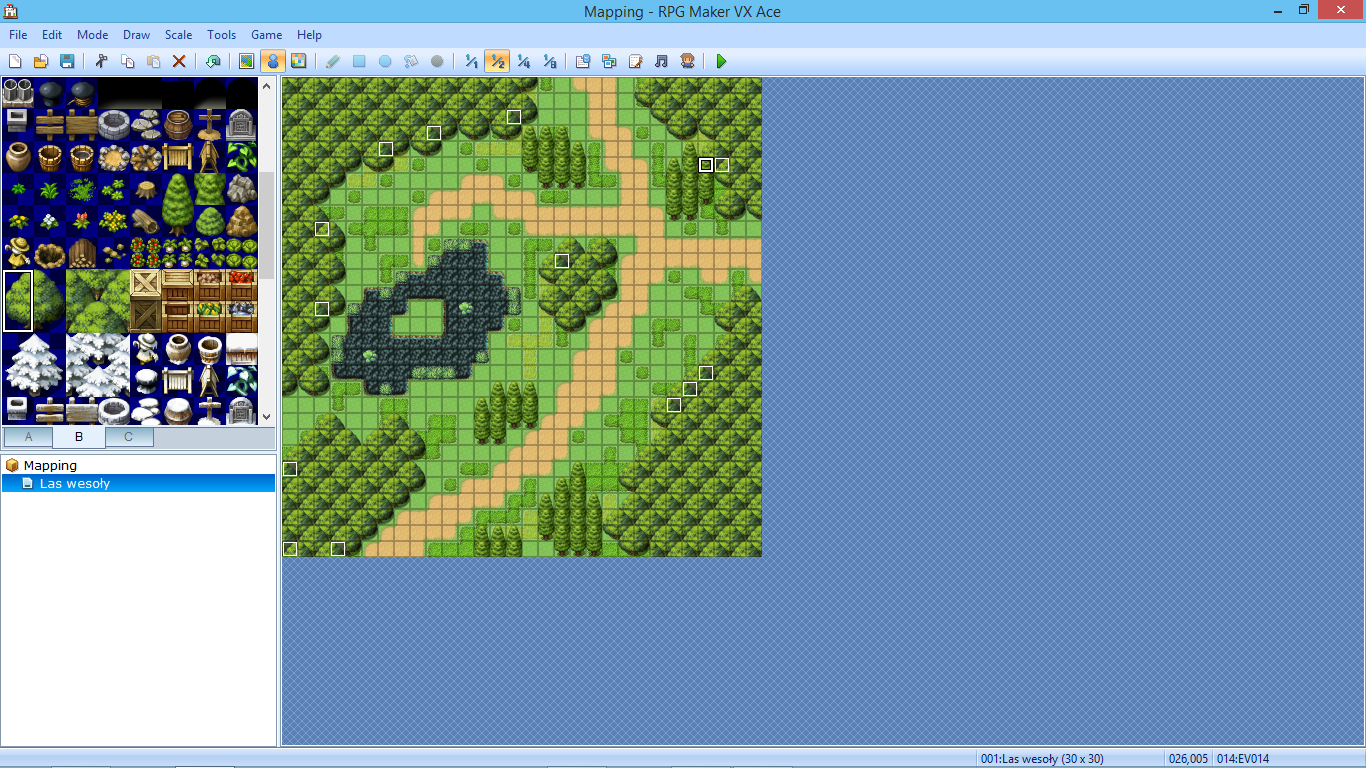Pick the gravestone tile in second row
The width and height of the screenshot is (1366, 768).
pyautogui.click(x=242, y=126)
